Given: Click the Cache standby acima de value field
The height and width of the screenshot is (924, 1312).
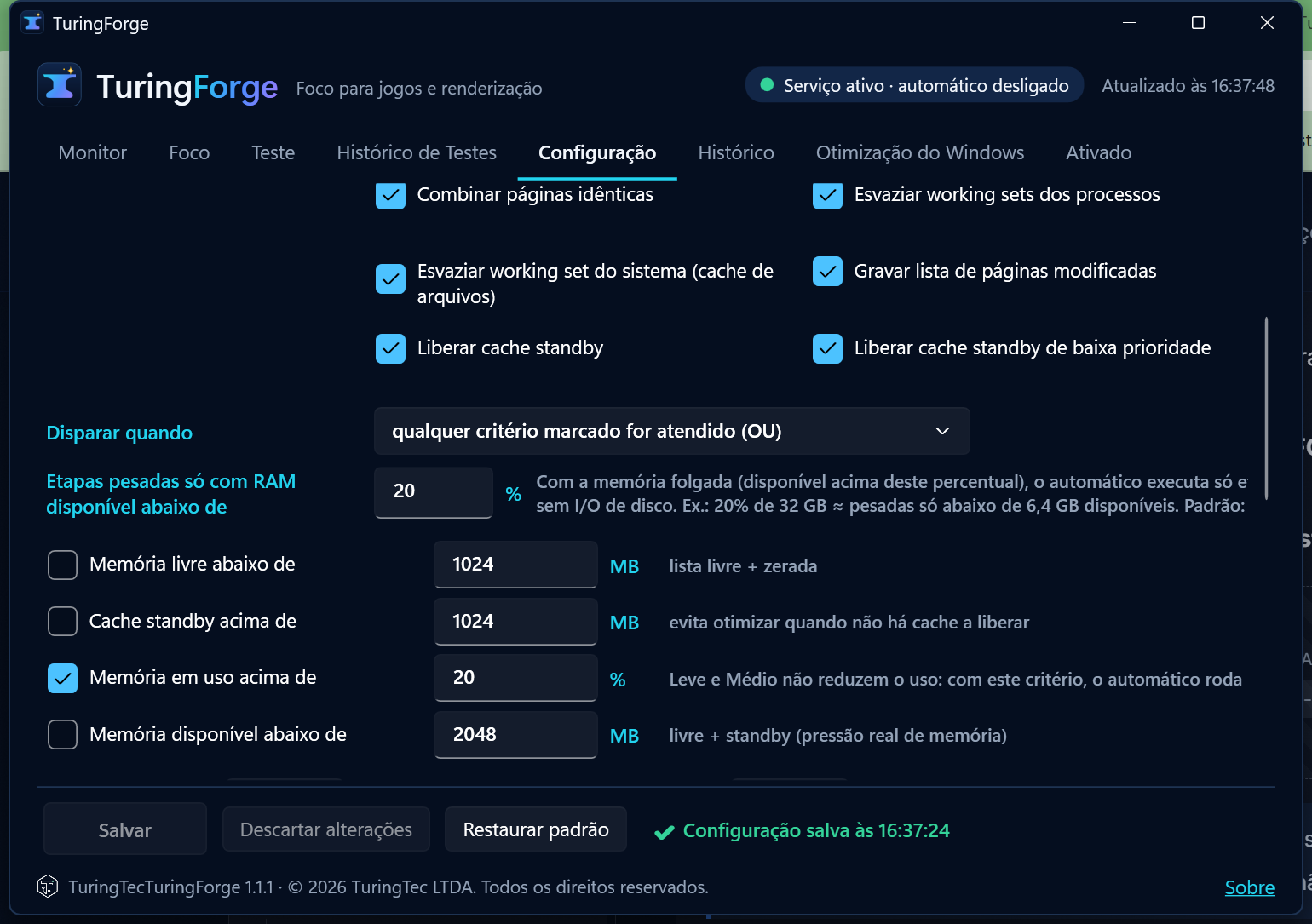Looking at the screenshot, I should coord(515,622).
